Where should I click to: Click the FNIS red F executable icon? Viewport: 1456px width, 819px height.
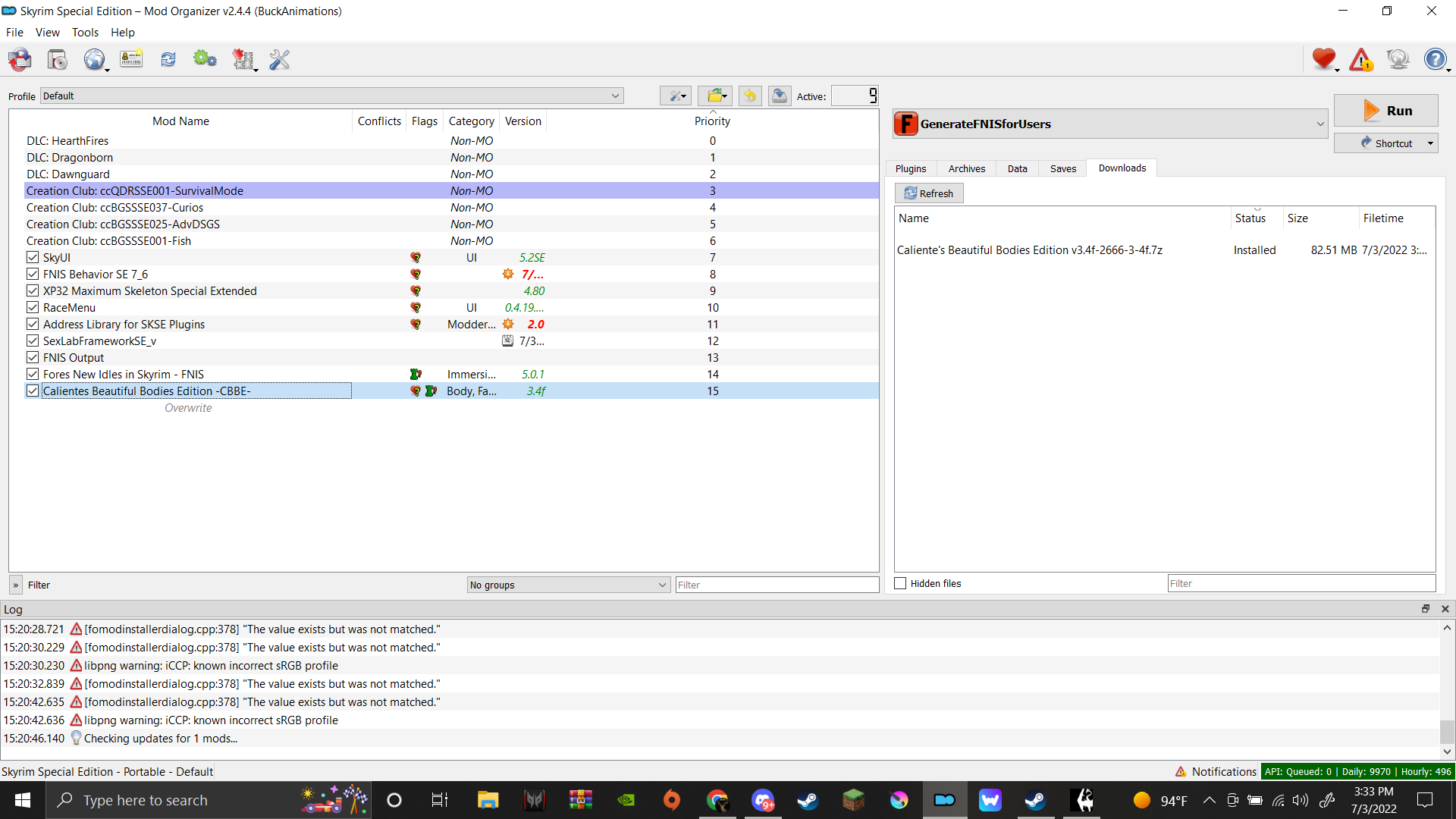(x=905, y=124)
